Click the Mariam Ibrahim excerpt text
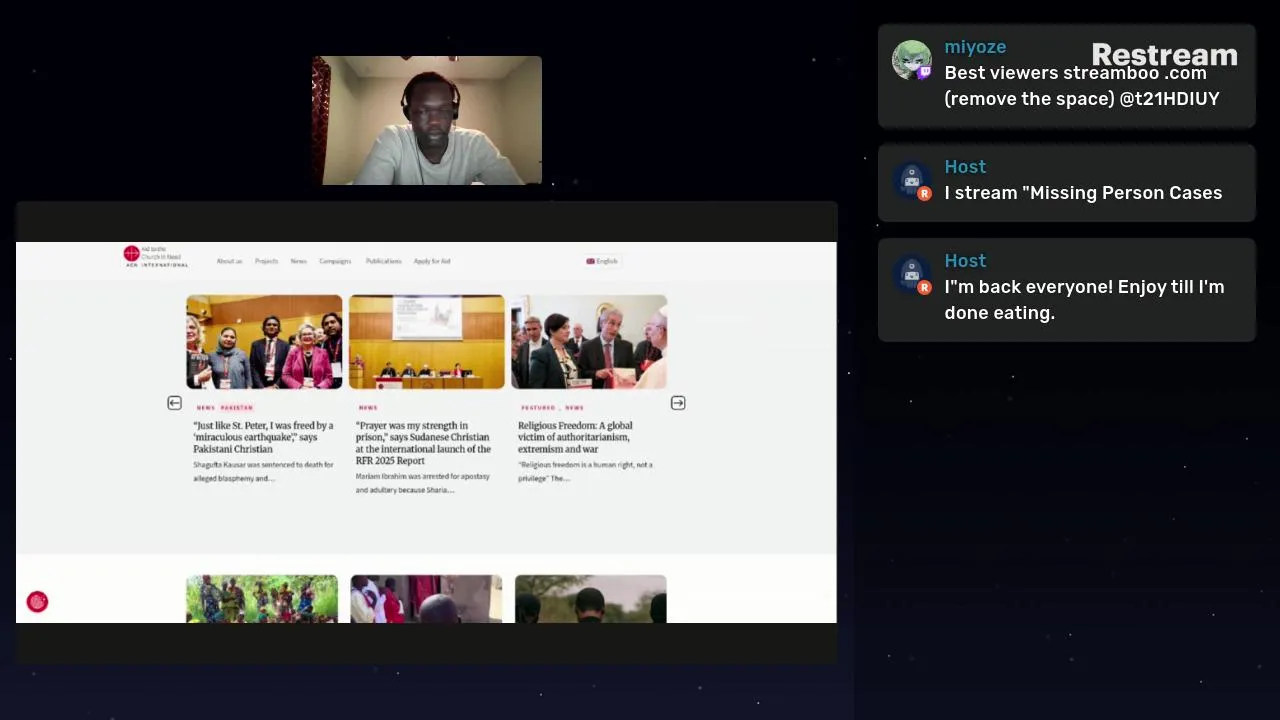 coord(423,483)
